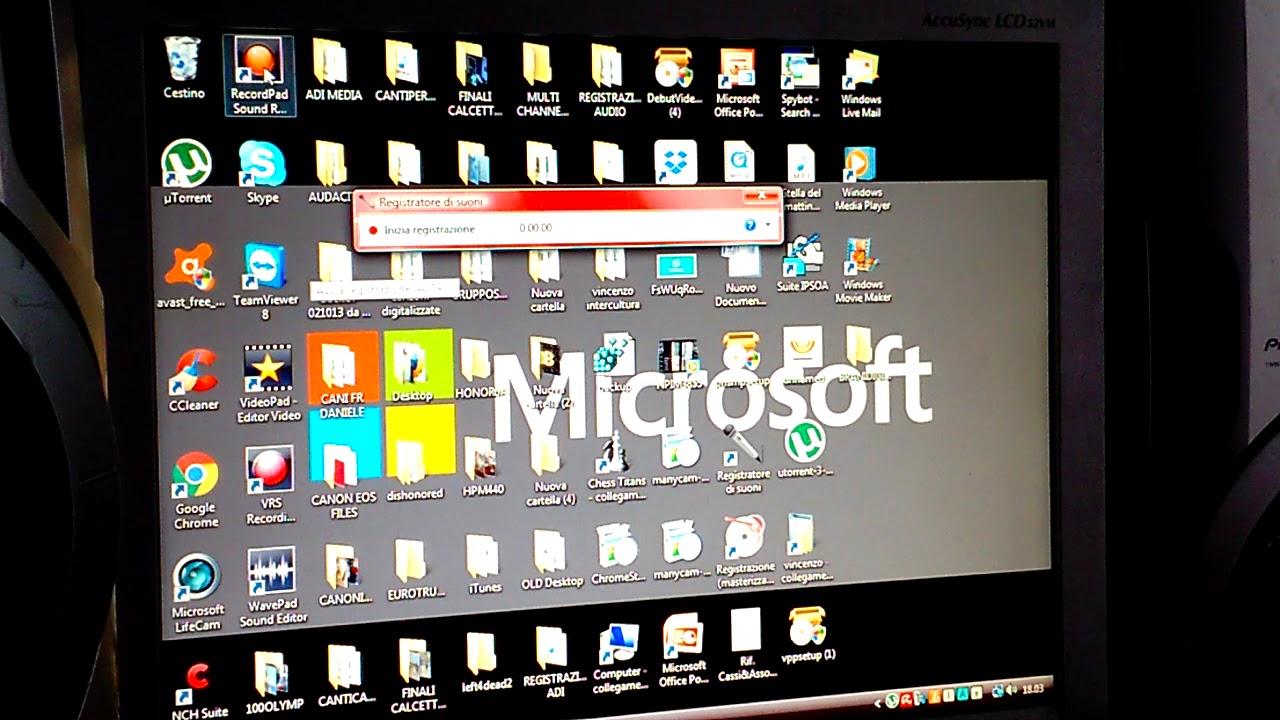Launch Windows Media Player shortcut

[861, 178]
